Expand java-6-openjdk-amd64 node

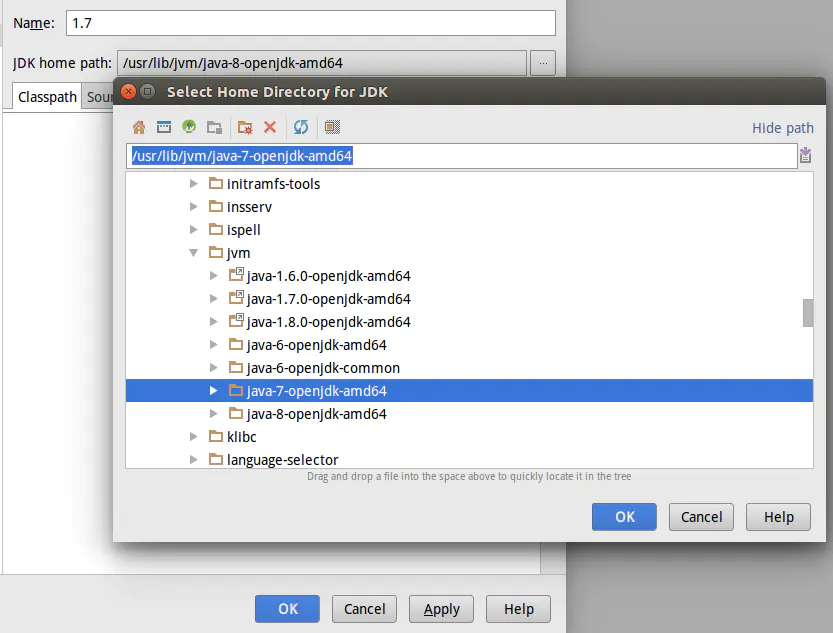coord(213,345)
